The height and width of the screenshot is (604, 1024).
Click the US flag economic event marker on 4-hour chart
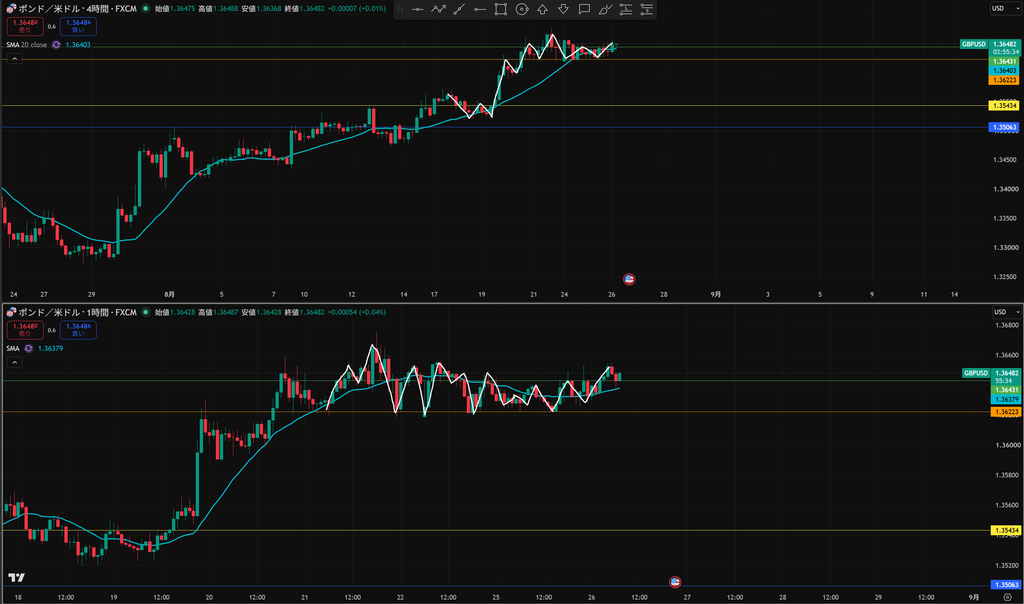[629, 279]
